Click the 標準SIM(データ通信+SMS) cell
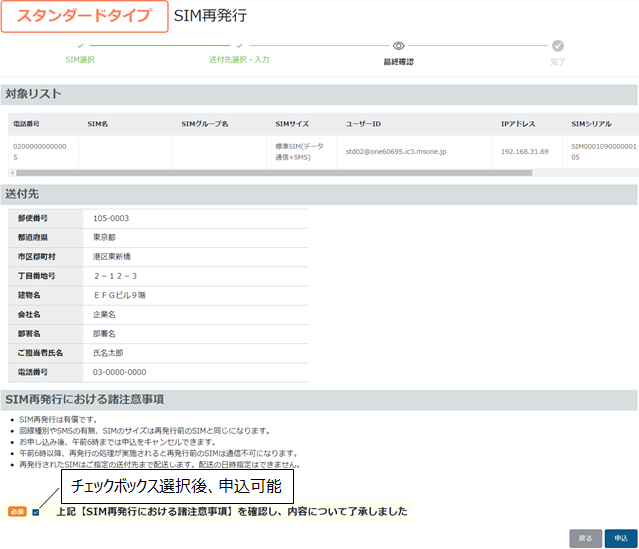Viewport: 639px width, 549px height. [x=300, y=152]
